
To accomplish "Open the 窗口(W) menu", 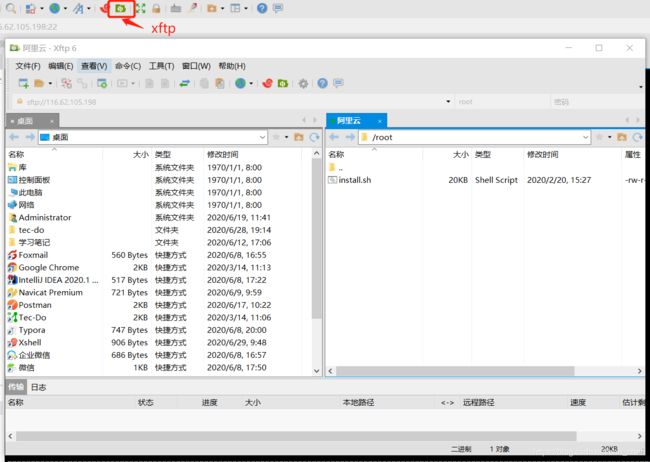I will pos(196,66).
